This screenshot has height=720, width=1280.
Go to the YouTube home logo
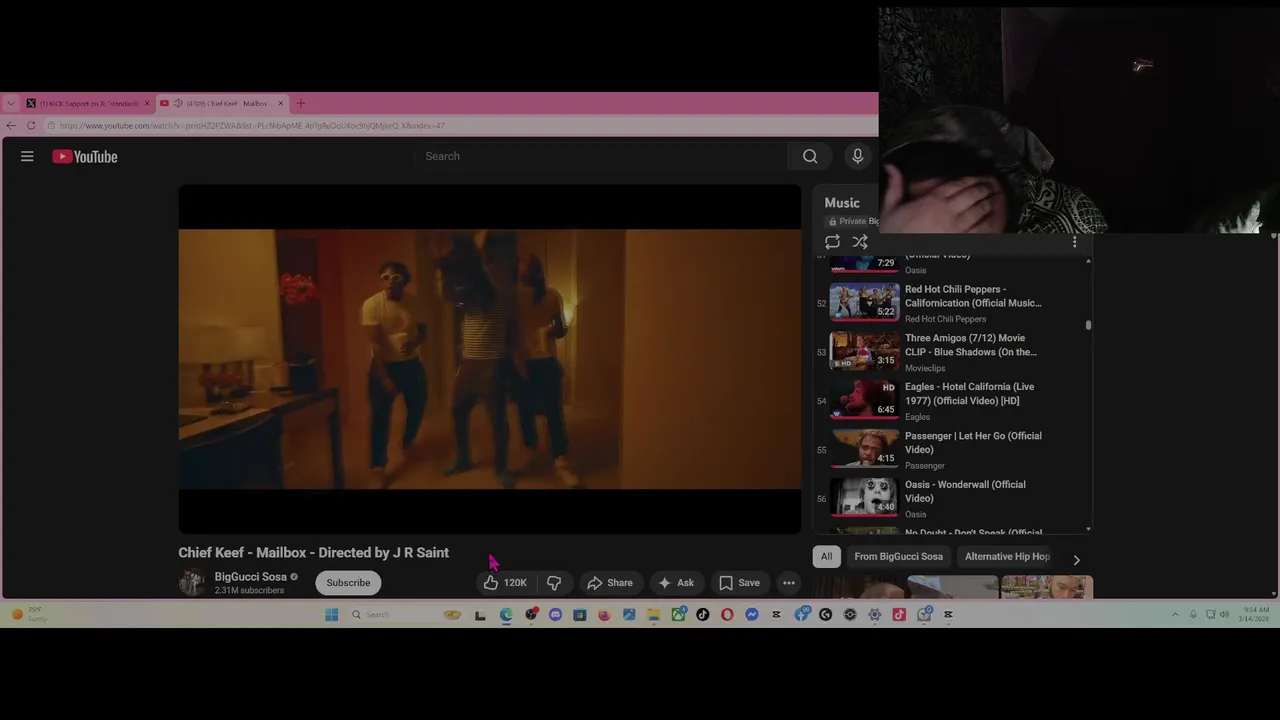(85, 156)
